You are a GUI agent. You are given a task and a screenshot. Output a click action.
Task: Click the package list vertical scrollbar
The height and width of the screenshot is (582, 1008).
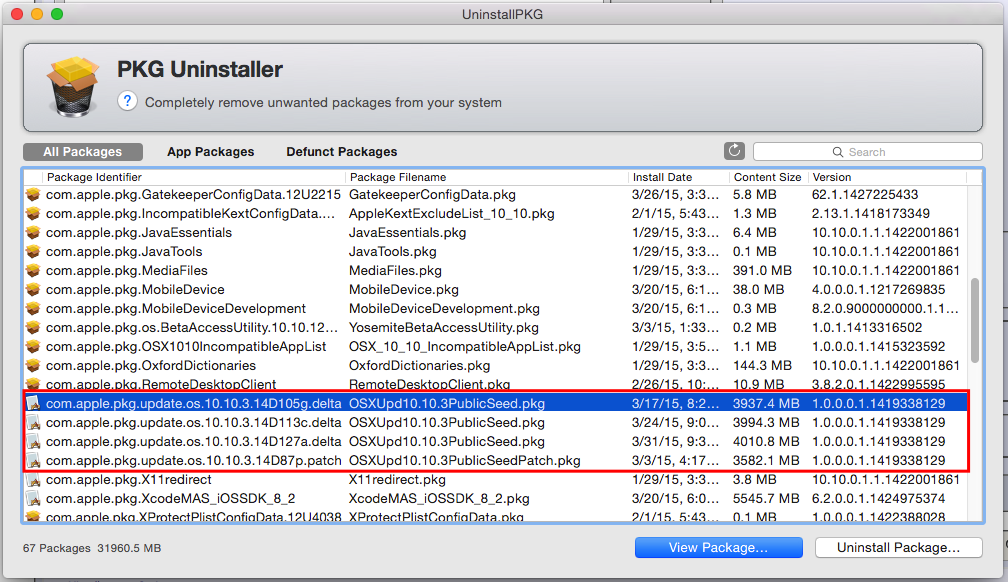coord(975,321)
